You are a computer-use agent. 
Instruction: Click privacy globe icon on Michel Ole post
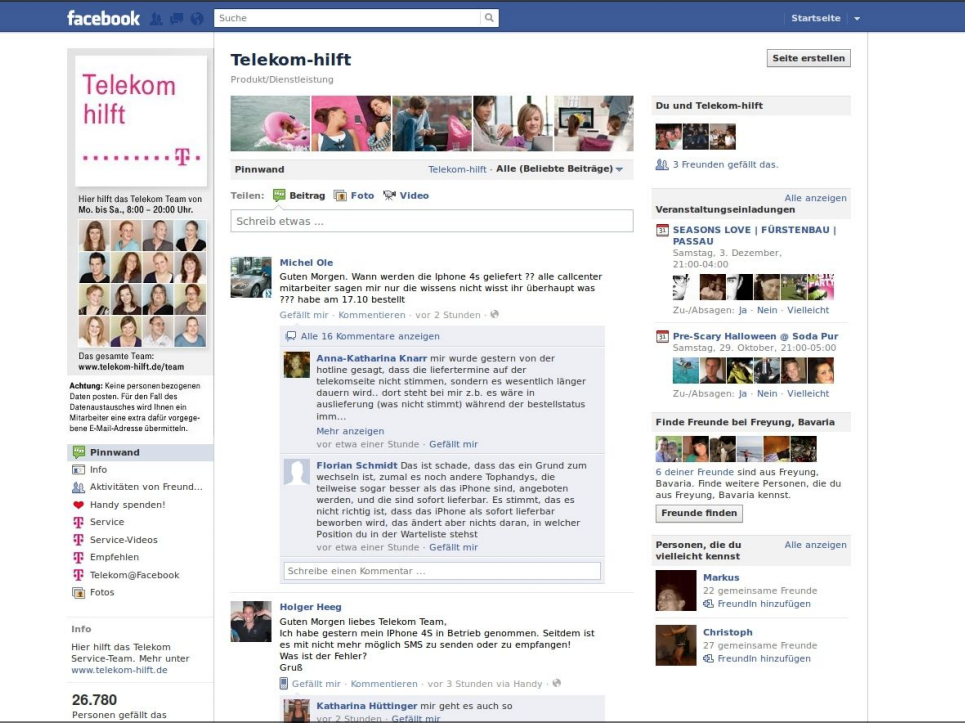click(494, 315)
